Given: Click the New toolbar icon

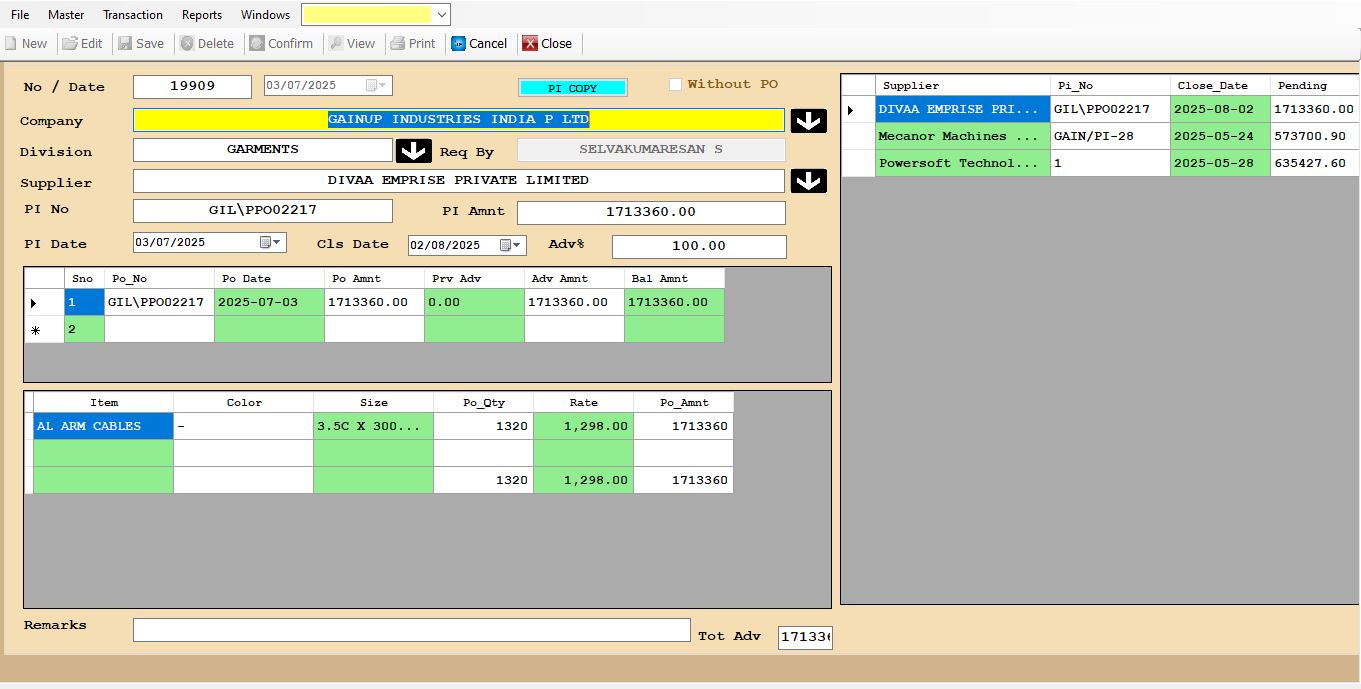Looking at the screenshot, I should [11, 44].
